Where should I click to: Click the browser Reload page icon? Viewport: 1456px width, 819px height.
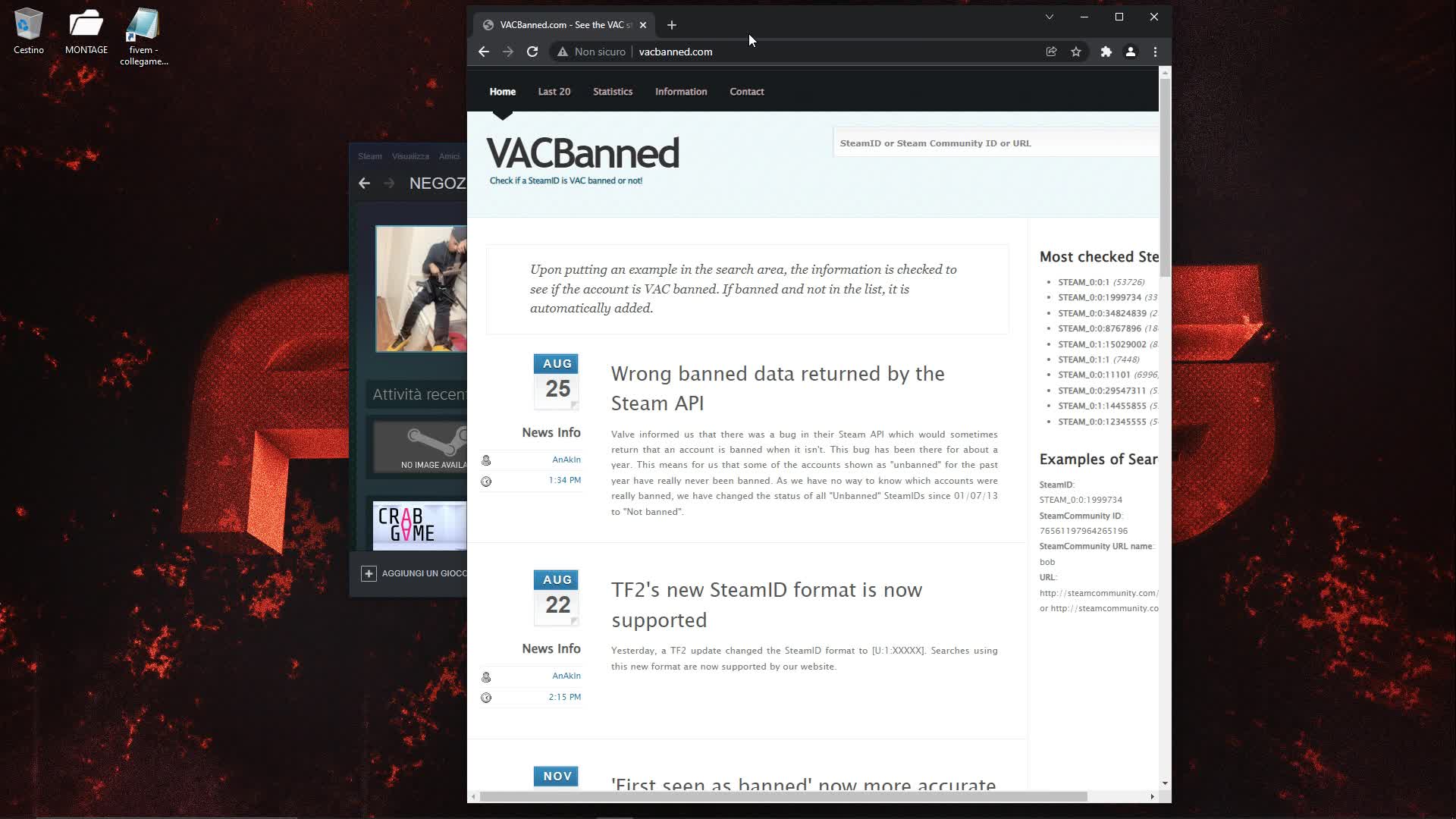[532, 52]
